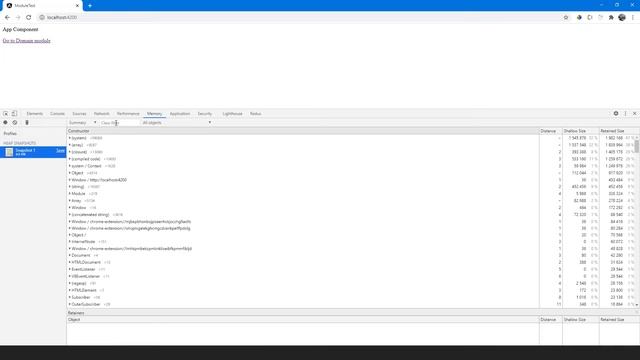640x360 pixels.
Task: Expand the system / Context row
Action: pos(70,166)
